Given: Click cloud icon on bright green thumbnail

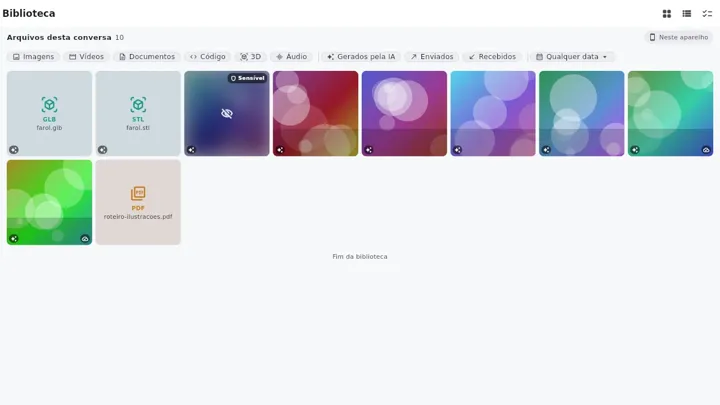Looking at the screenshot, I should pyautogui.click(x=85, y=238).
